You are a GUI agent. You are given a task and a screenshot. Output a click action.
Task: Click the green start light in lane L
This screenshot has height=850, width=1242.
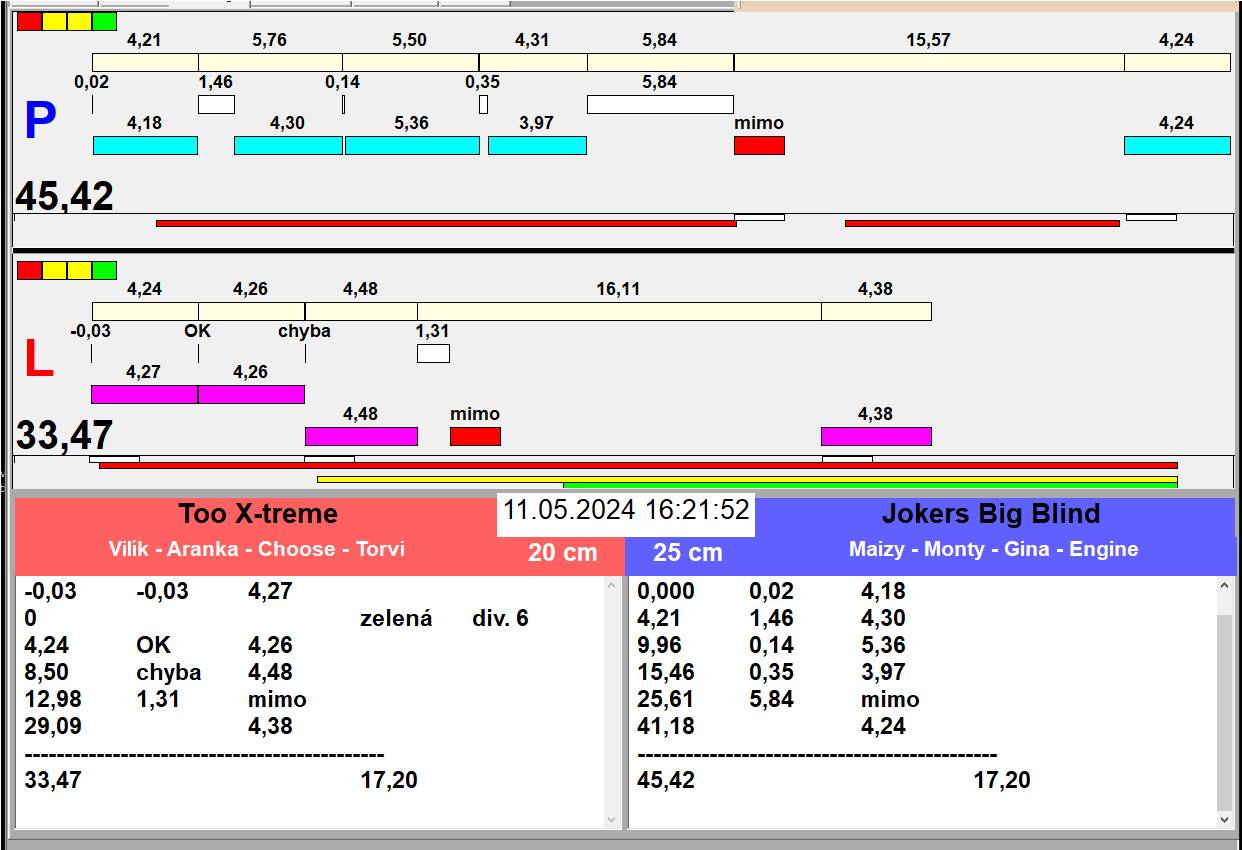click(x=104, y=270)
